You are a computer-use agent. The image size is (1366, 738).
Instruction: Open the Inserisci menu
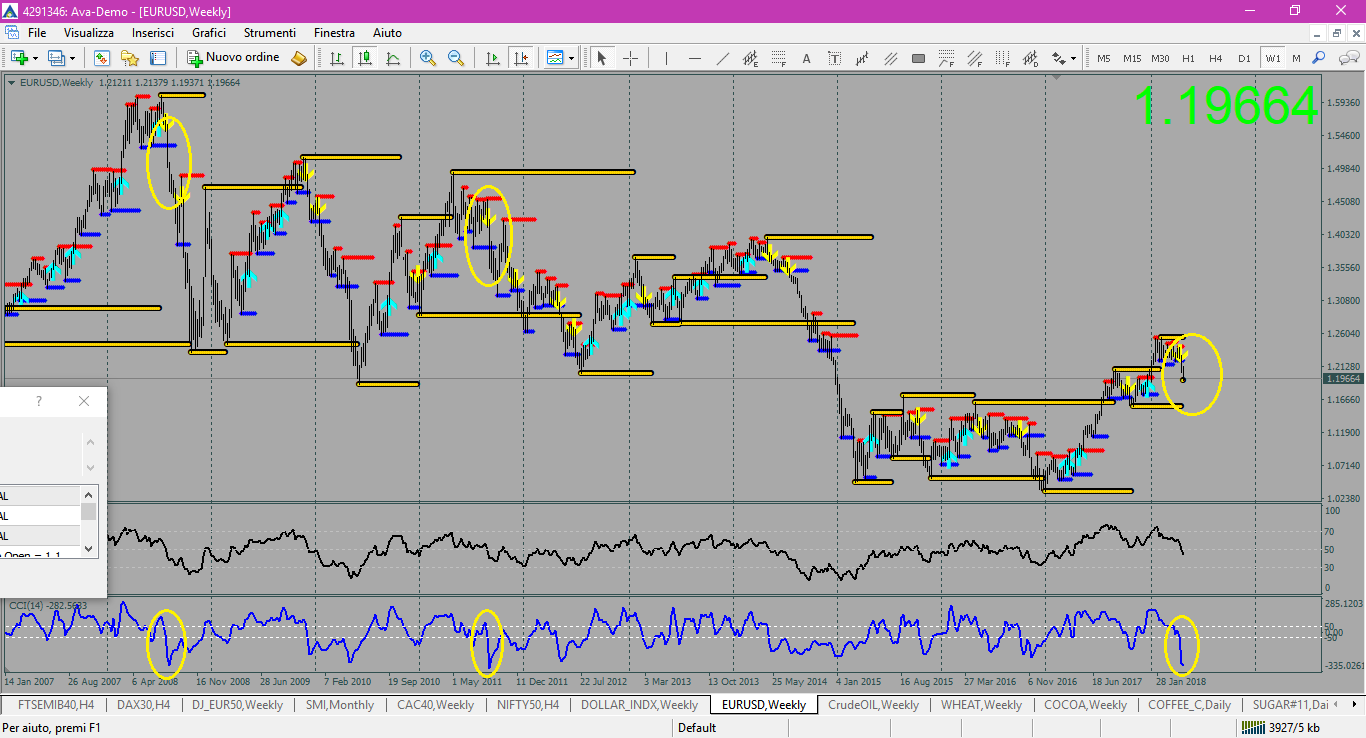pyautogui.click(x=153, y=33)
